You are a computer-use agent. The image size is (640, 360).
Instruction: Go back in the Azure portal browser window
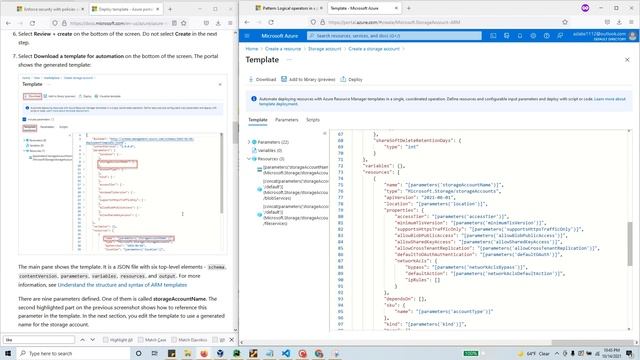(x=247, y=22)
